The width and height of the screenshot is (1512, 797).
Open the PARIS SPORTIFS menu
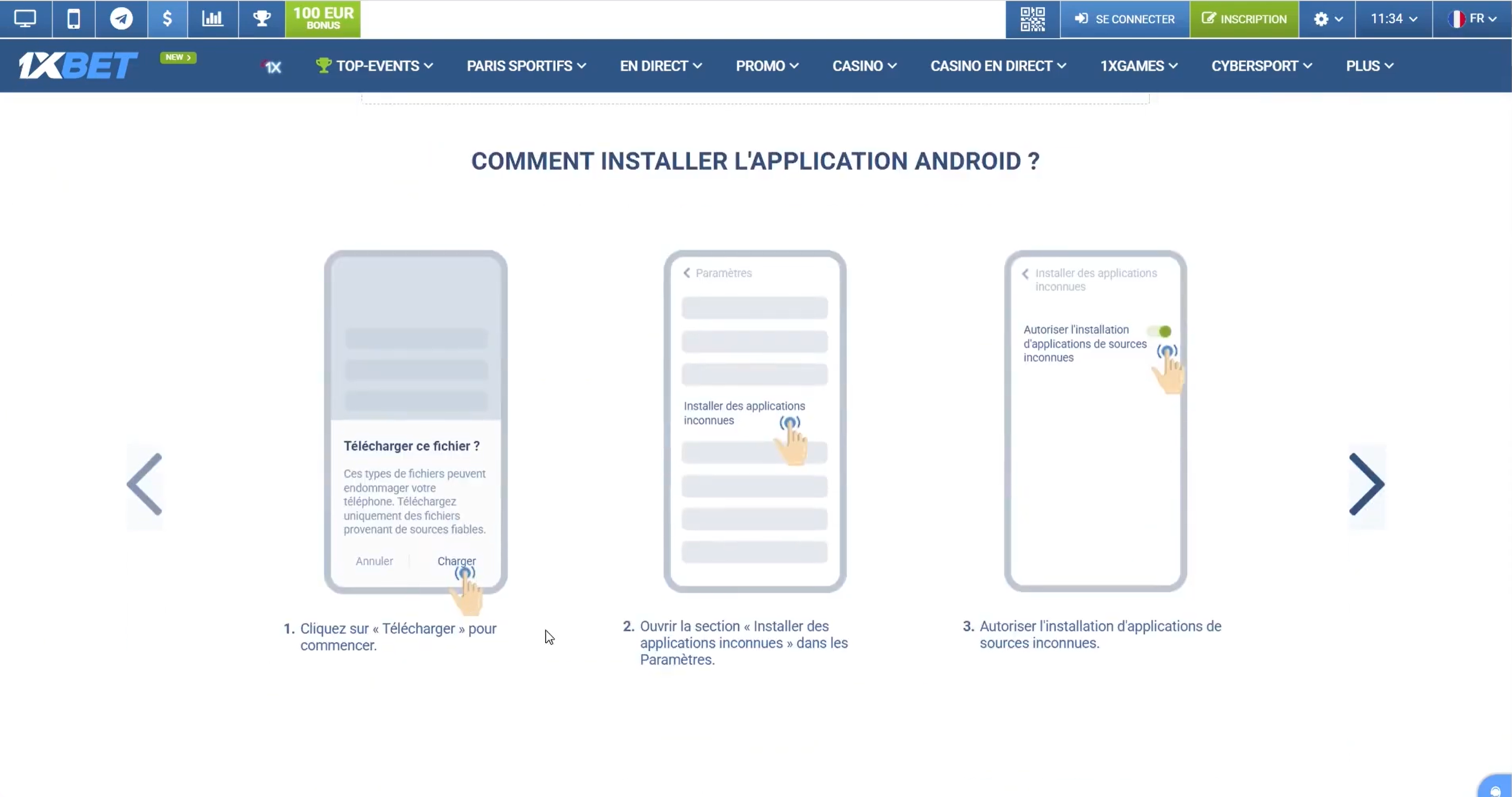point(526,66)
